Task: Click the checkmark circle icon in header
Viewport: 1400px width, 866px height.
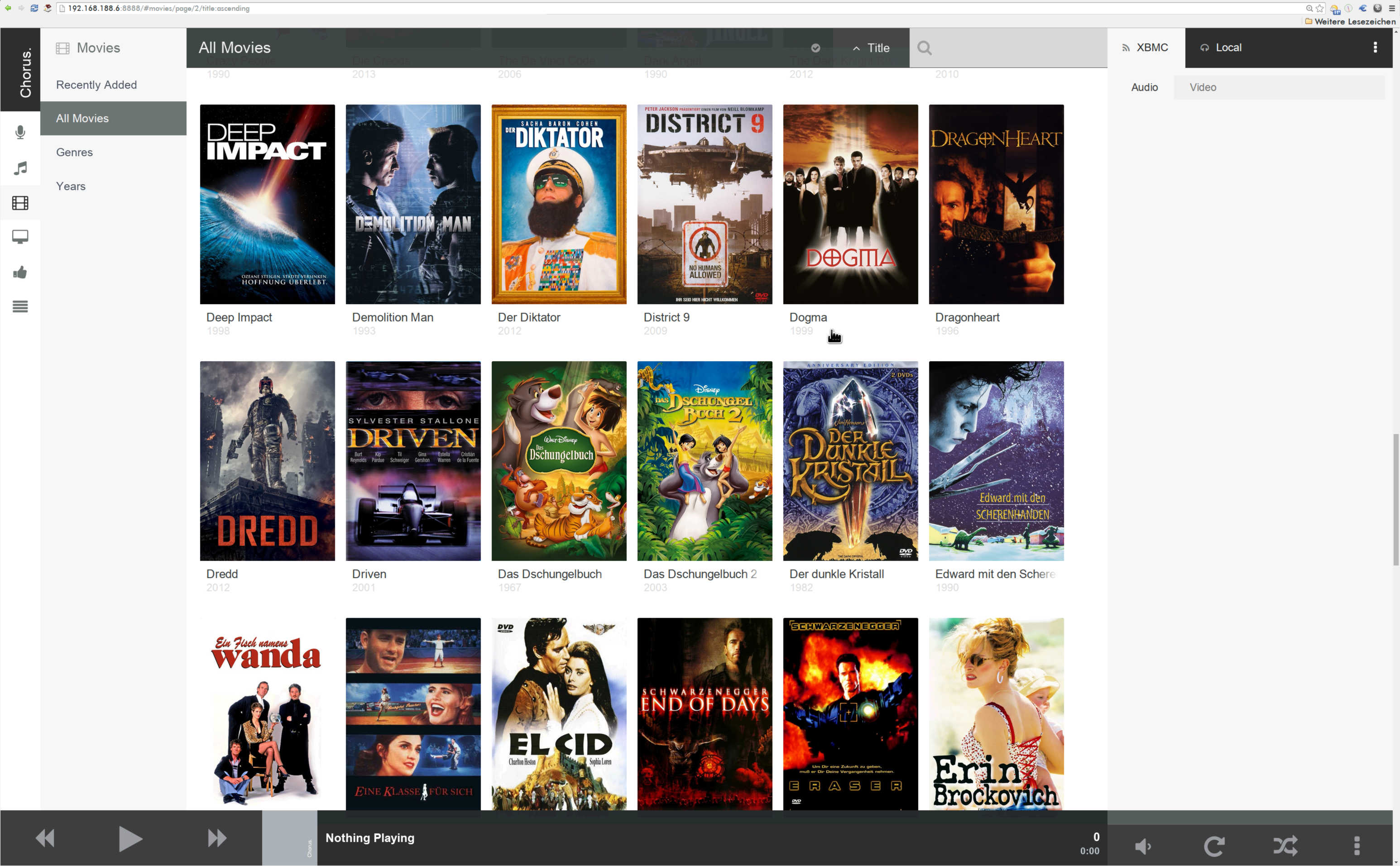Action: (816, 48)
